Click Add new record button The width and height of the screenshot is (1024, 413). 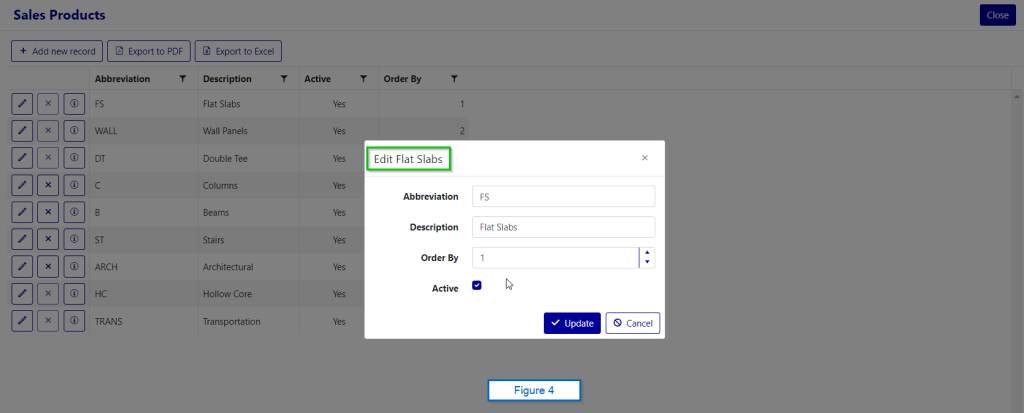pos(57,51)
